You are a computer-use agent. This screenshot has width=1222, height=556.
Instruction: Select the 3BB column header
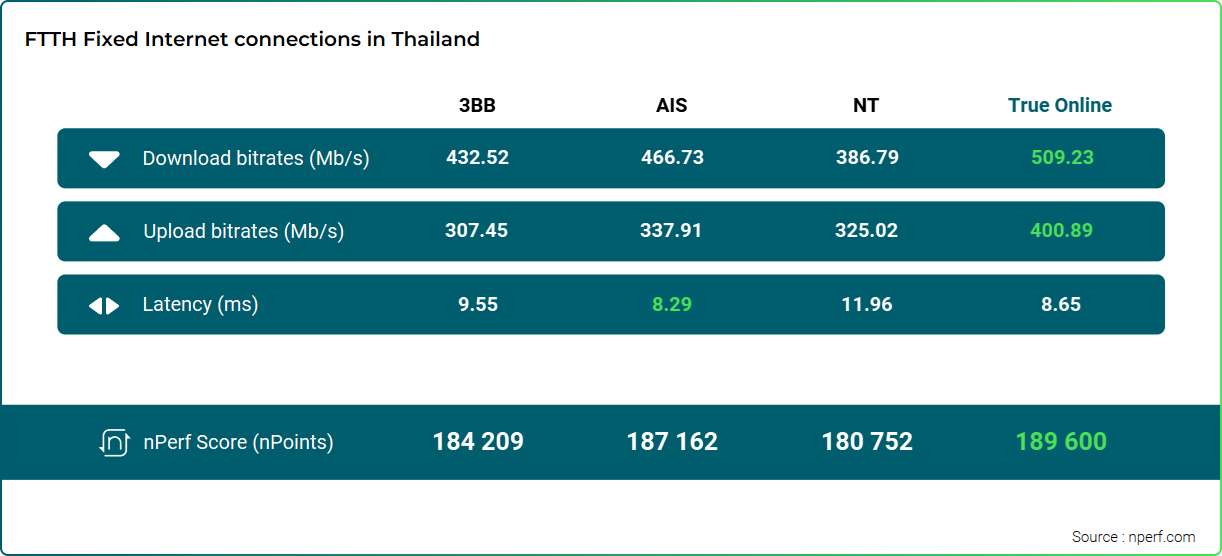click(x=477, y=106)
